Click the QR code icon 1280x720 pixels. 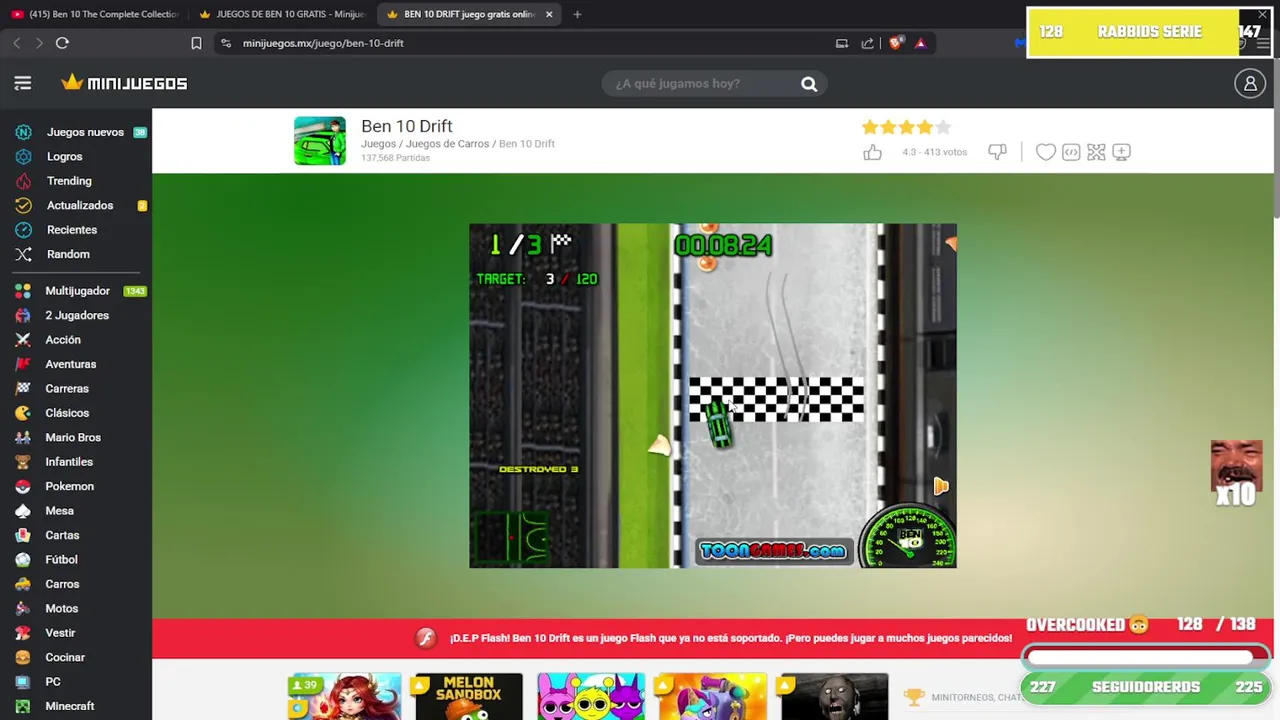click(x=1096, y=152)
